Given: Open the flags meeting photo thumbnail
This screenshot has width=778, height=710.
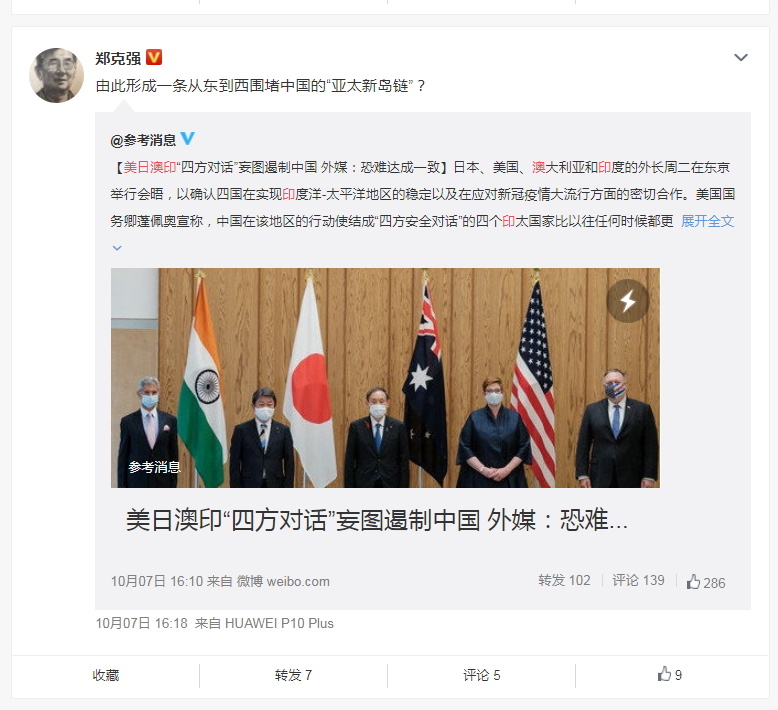Looking at the screenshot, I should (x=385, y=378).
